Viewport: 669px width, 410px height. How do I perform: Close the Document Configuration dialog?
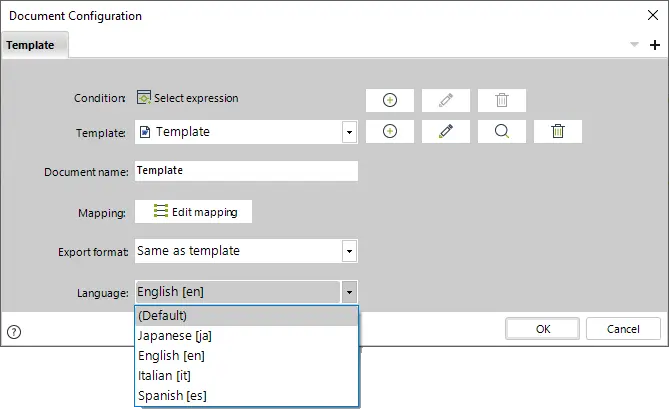click(653, 15)
